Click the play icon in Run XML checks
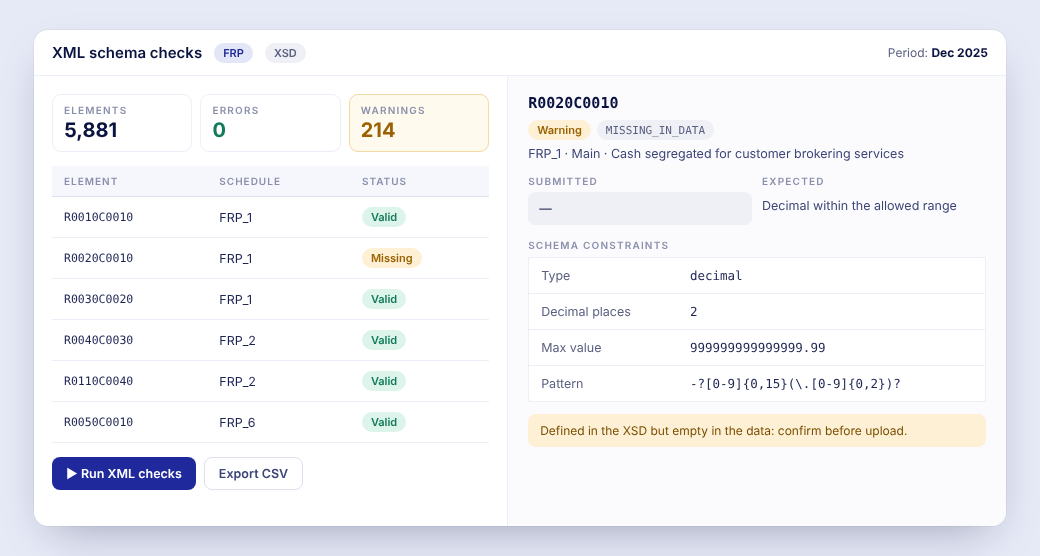The height and width of the screenshot is (556, 1040). point(72,474)
